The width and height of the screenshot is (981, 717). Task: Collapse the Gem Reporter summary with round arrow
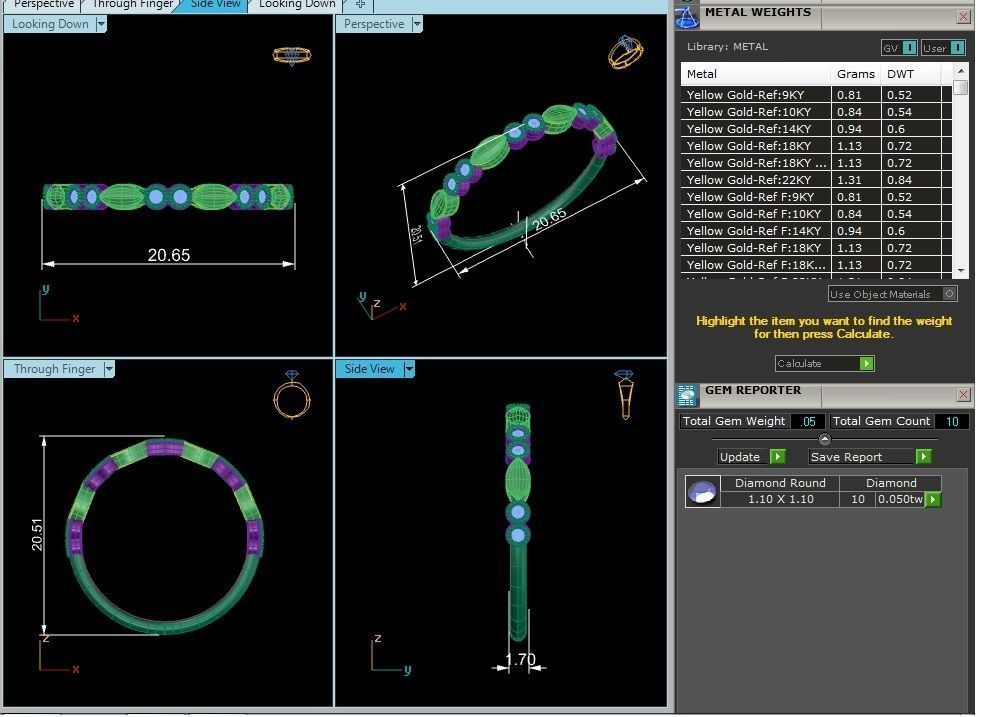[x=824, y=439]
